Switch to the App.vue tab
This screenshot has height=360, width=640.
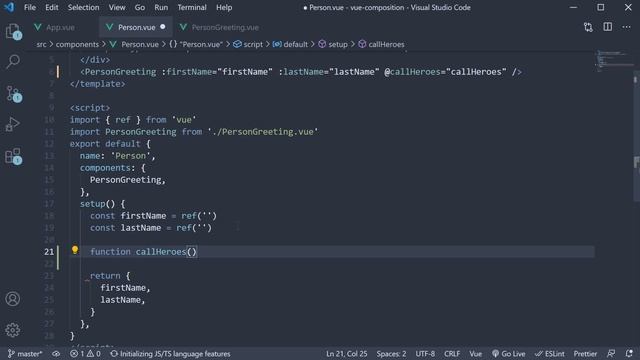point(60,27)
